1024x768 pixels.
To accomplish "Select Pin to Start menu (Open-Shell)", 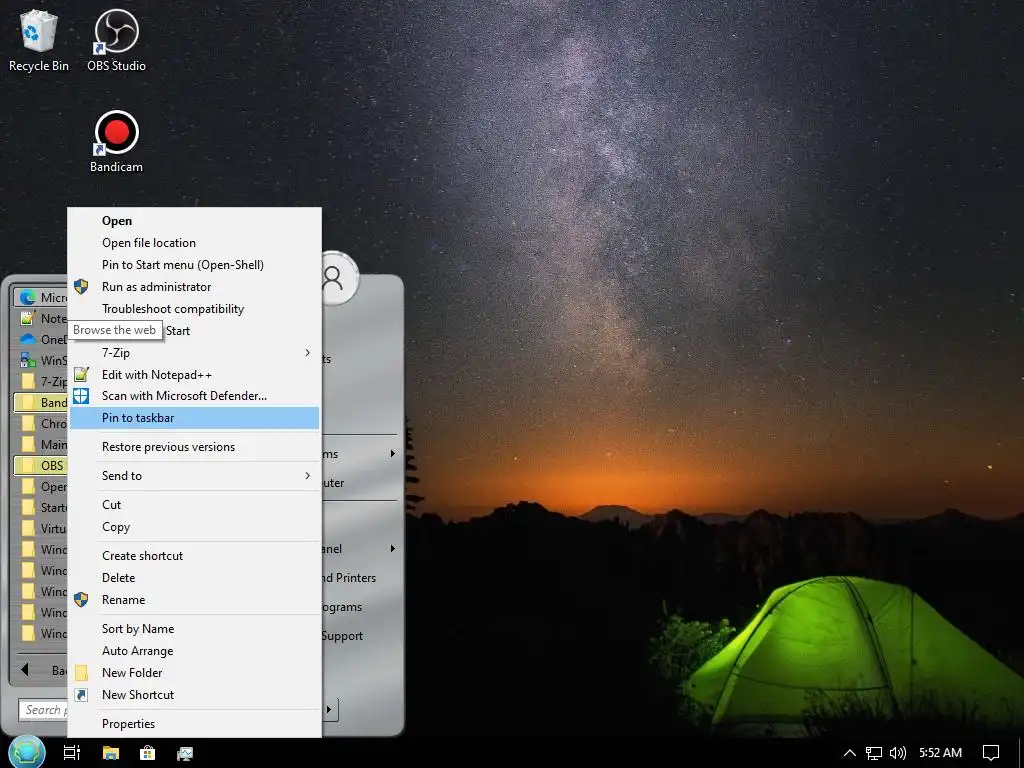I will 194,264.
